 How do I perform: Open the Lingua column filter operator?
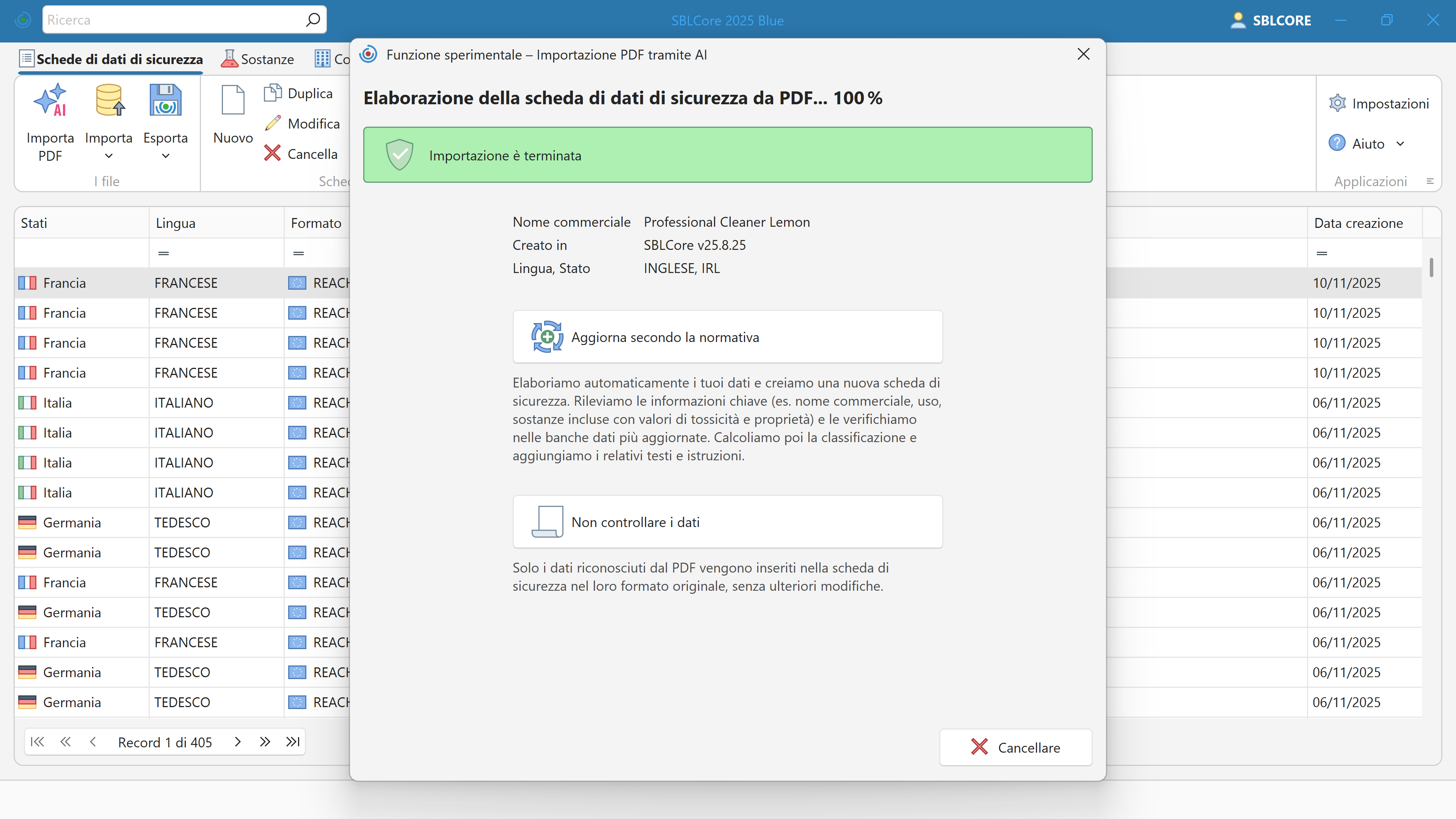[163, 253]
